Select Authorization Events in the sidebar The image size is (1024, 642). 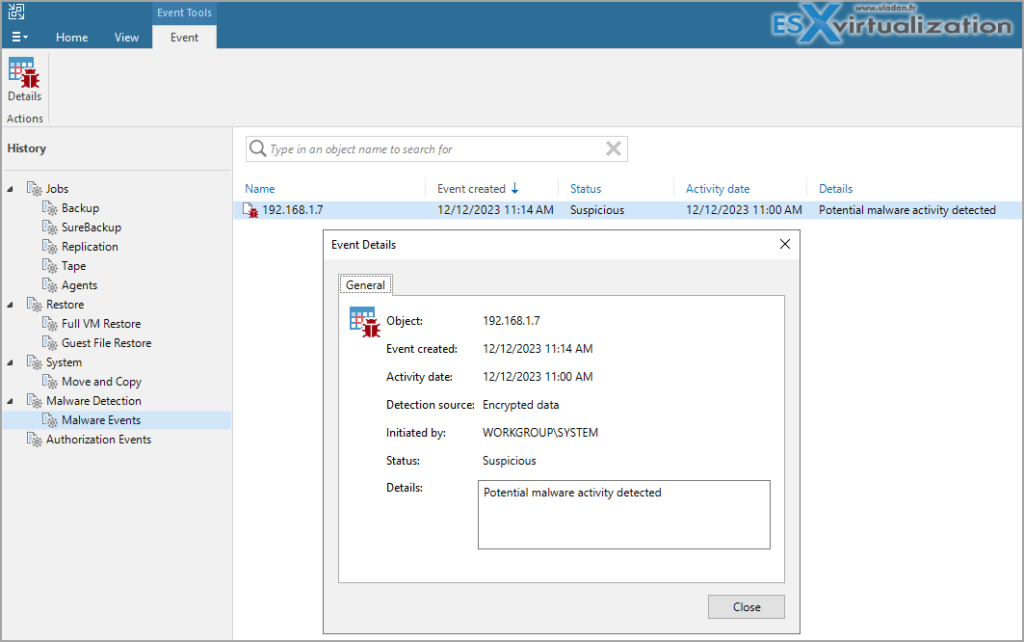tap(98, 439)
